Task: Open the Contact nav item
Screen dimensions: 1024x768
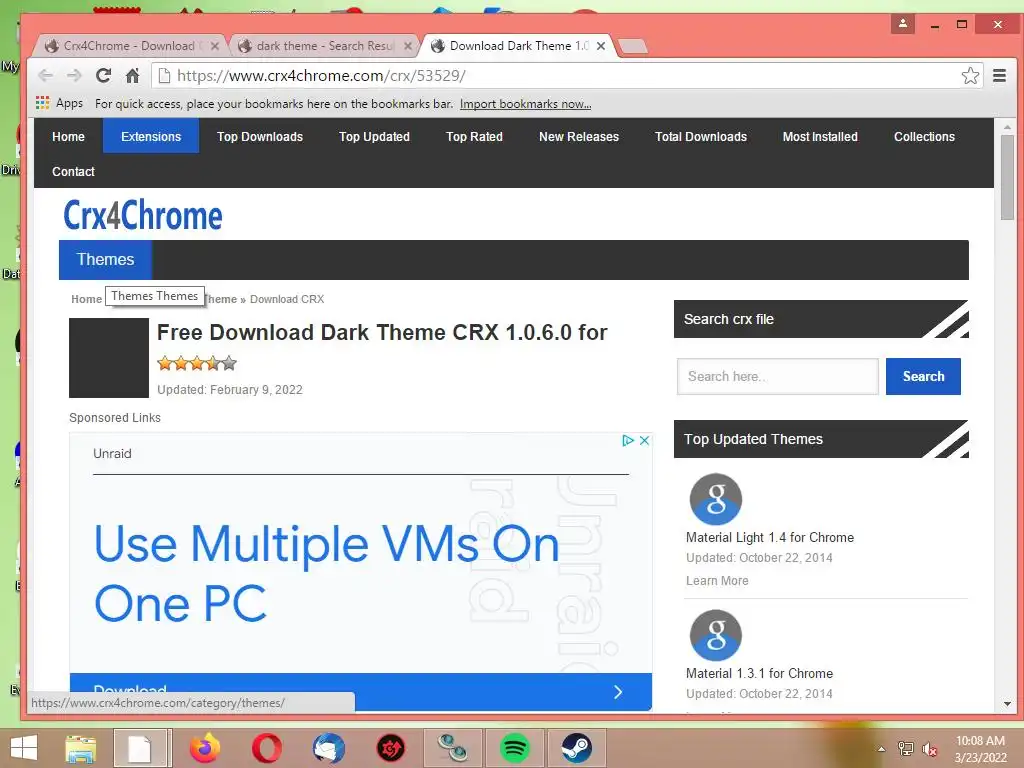Action: [73, 171]
